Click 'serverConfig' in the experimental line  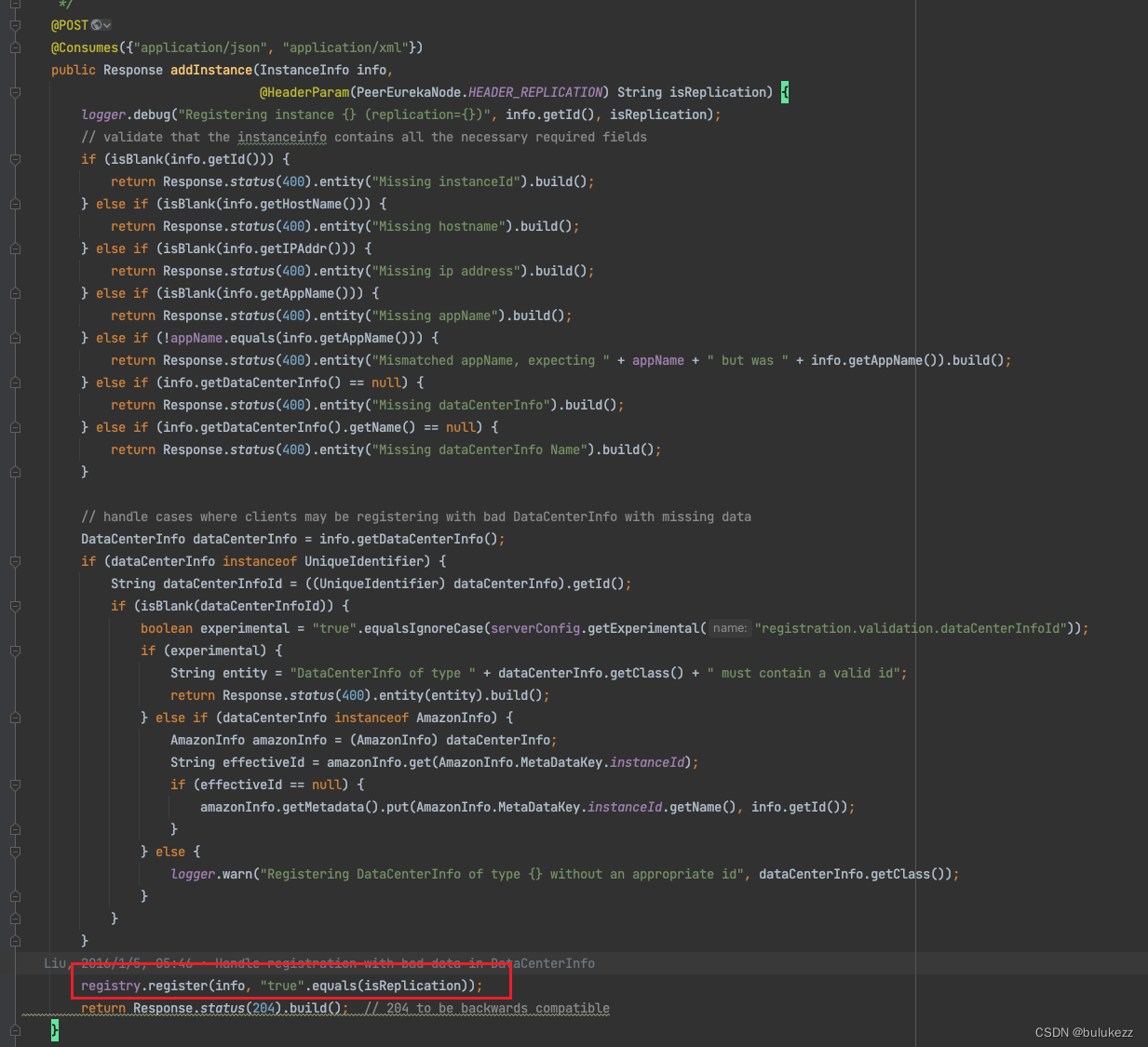535,628
